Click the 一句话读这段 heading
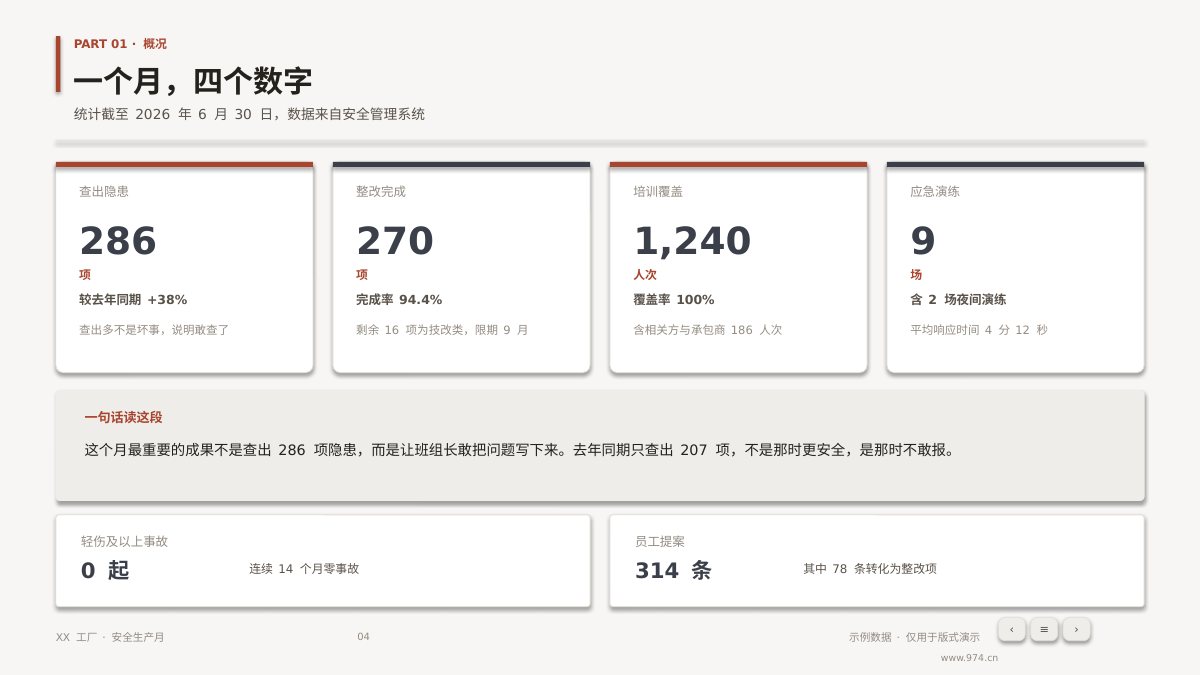This screenshot has height=675, width=1200. 123,417
